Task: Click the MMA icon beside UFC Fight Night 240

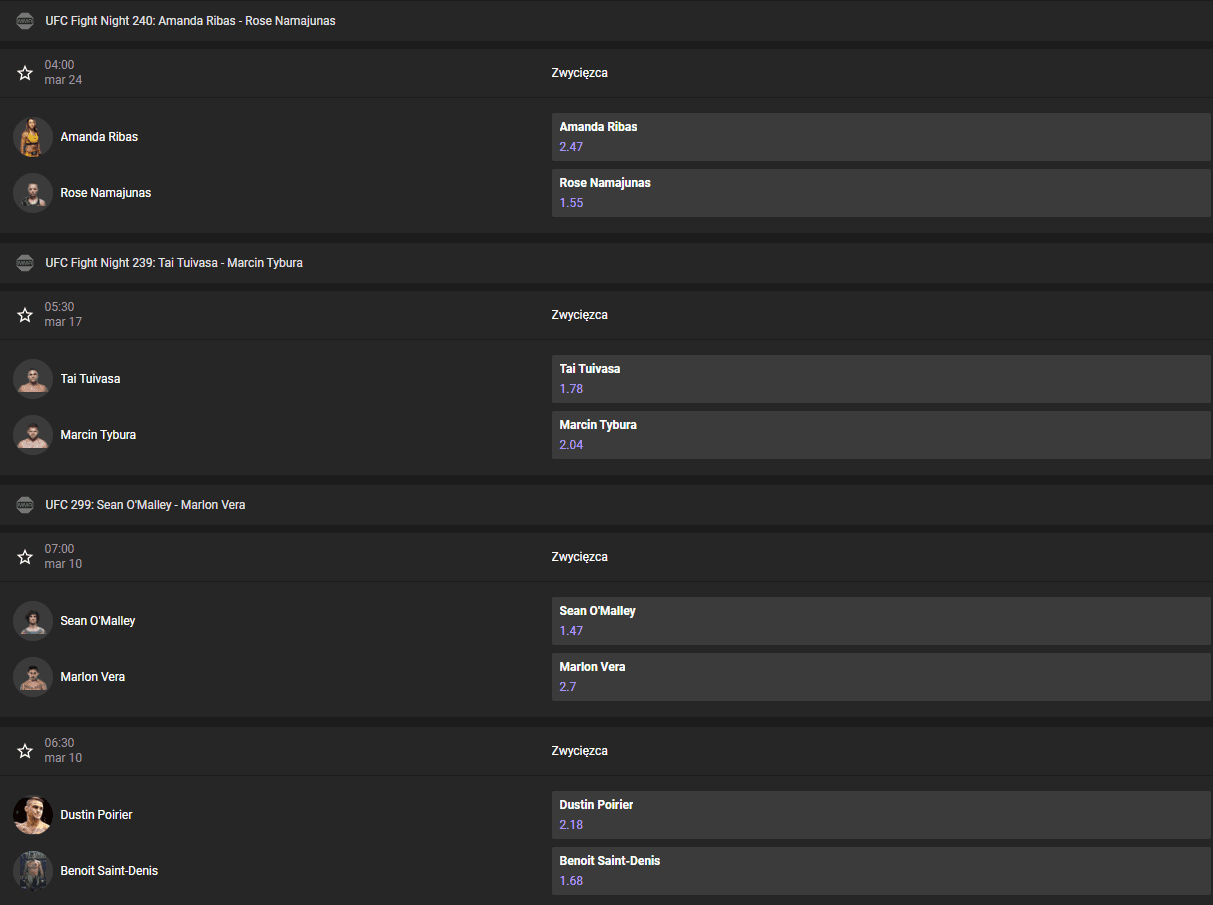Action: point(25,21)
